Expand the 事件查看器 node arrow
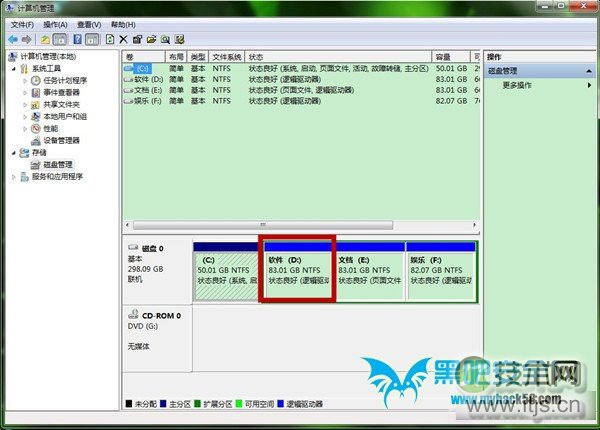The image size is (600, 430). coord(25,93)
